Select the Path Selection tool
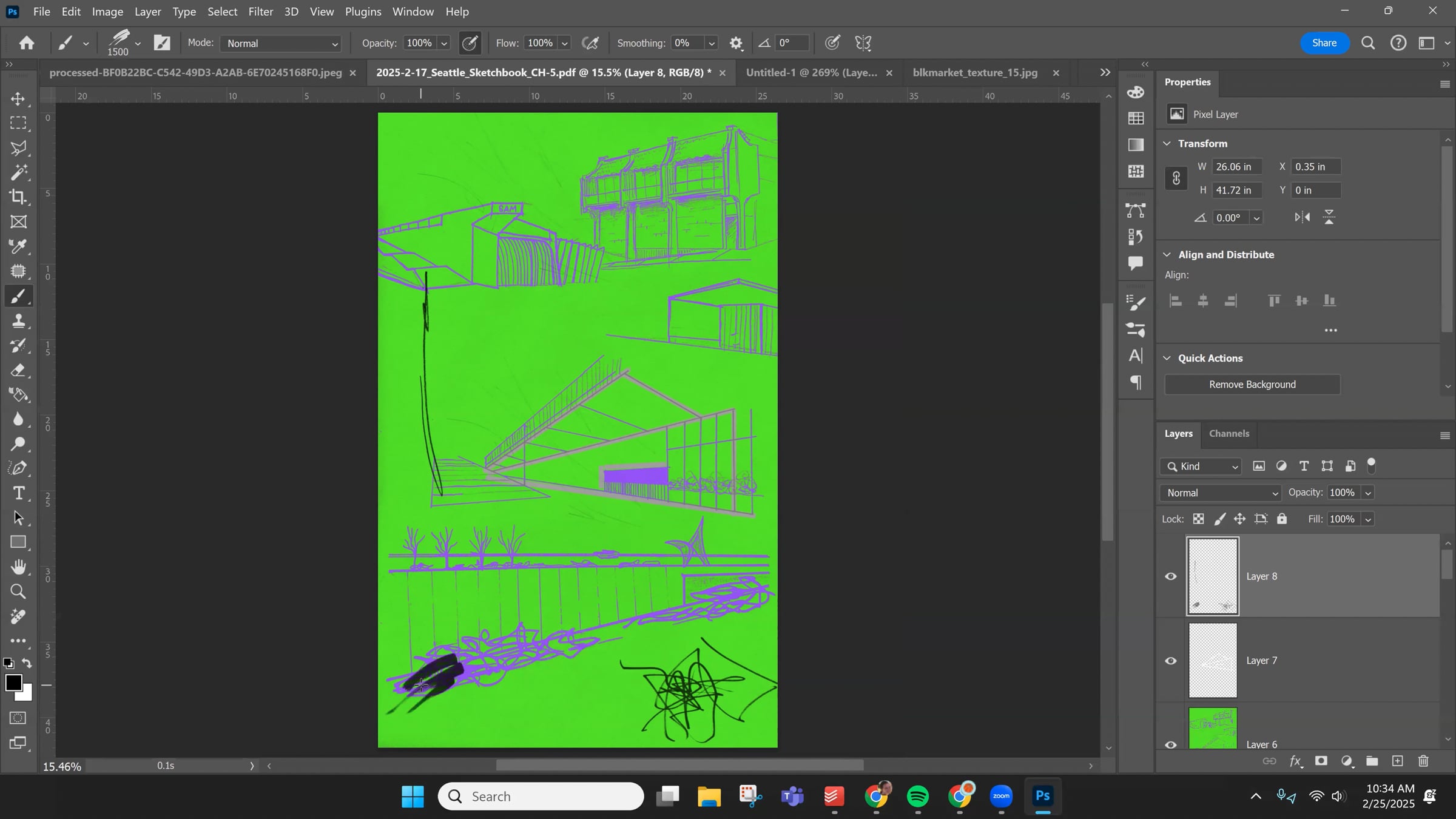This screenshot has width=1456, height=819. (18, 518)
